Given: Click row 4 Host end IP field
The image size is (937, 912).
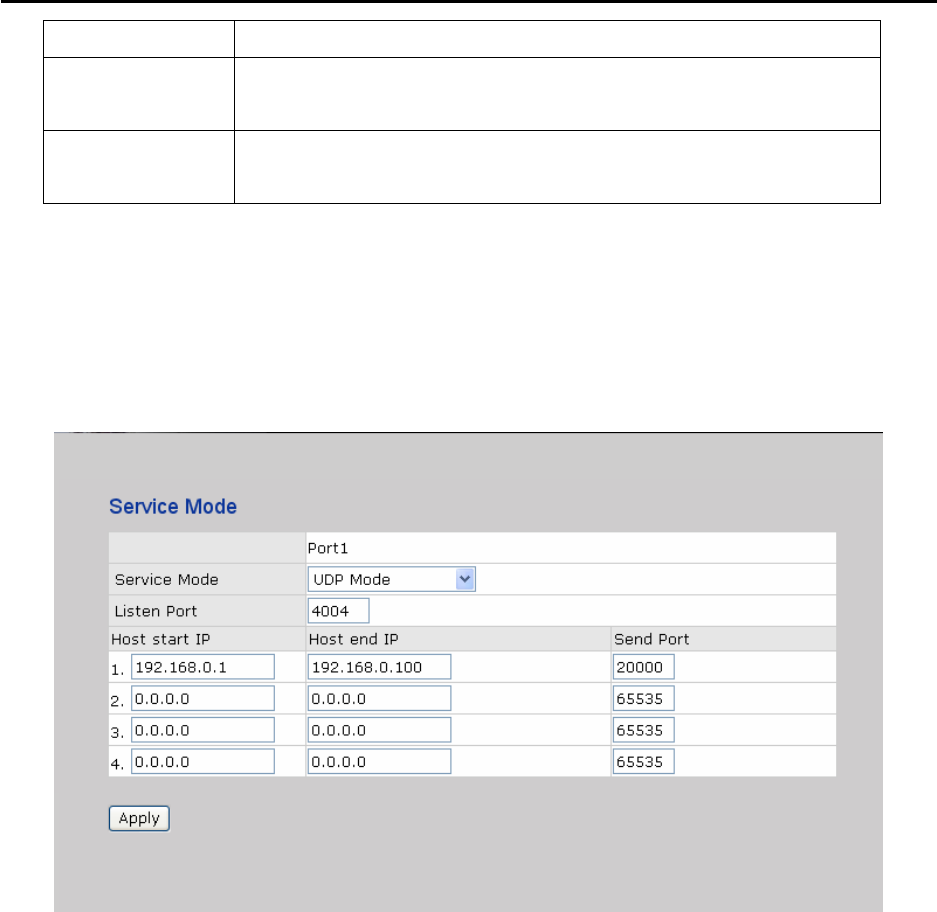Looking at the screenshot, I should click(x=379, y=761).
